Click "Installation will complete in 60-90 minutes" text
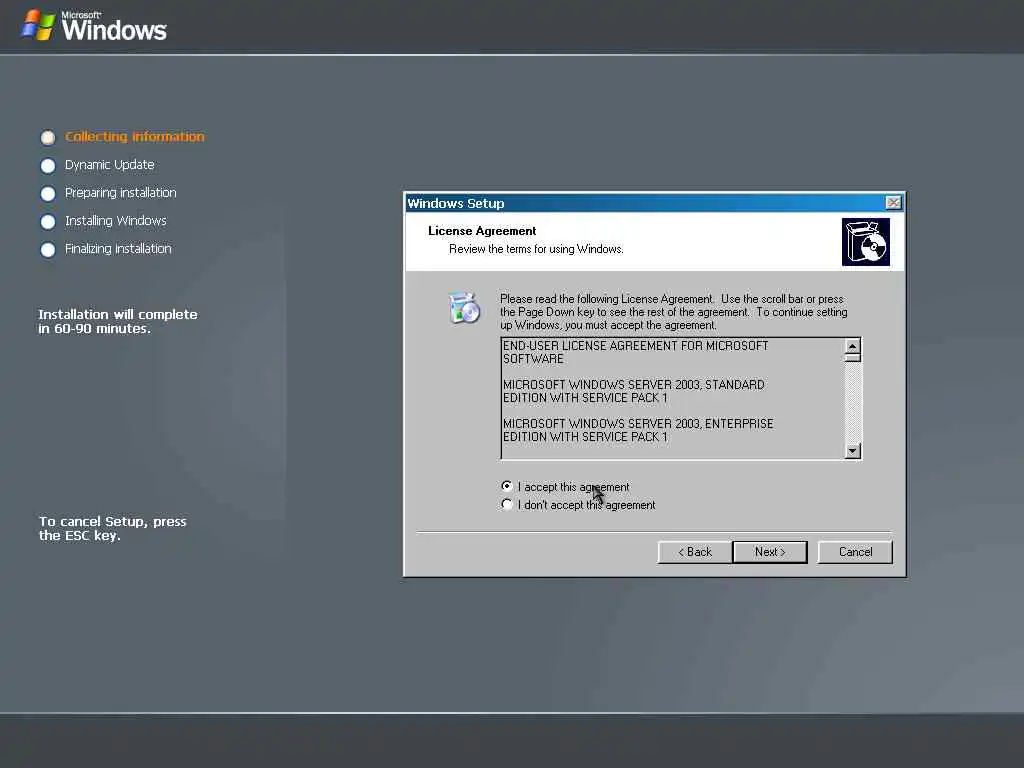The image size is (1024, 768). (x=118, y=321)
